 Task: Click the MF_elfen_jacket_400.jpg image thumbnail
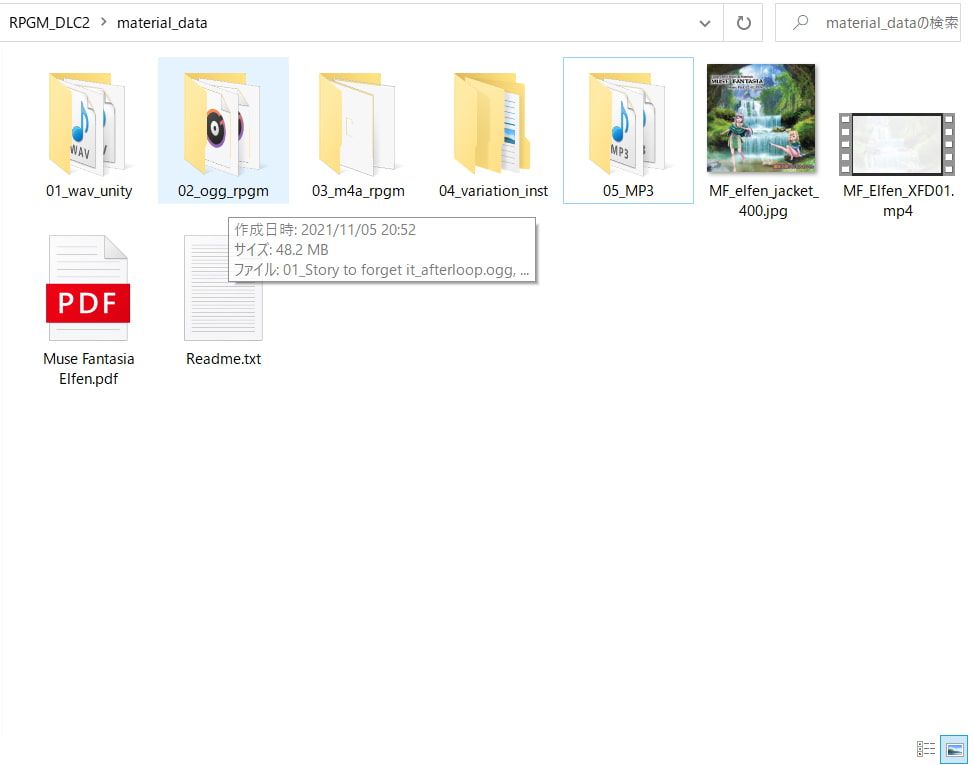(760, 118)
